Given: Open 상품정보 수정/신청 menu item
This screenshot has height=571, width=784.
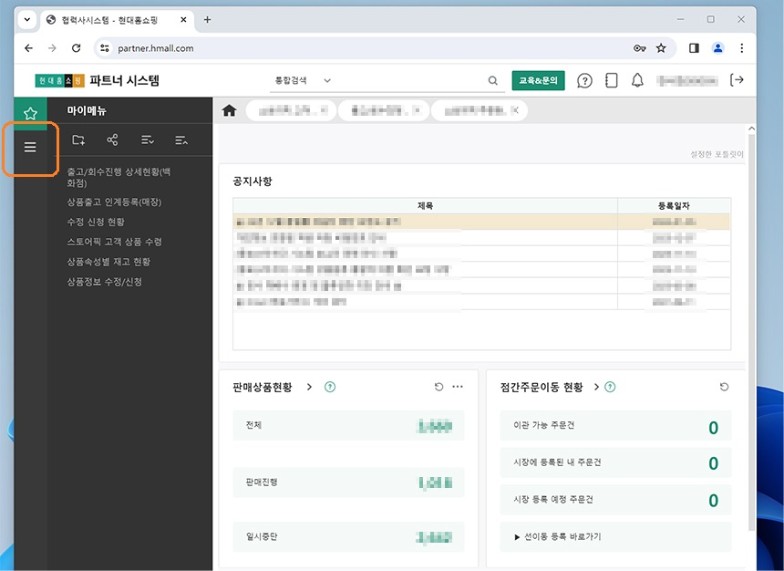Looking at the screenshot, I should point(104,282).
